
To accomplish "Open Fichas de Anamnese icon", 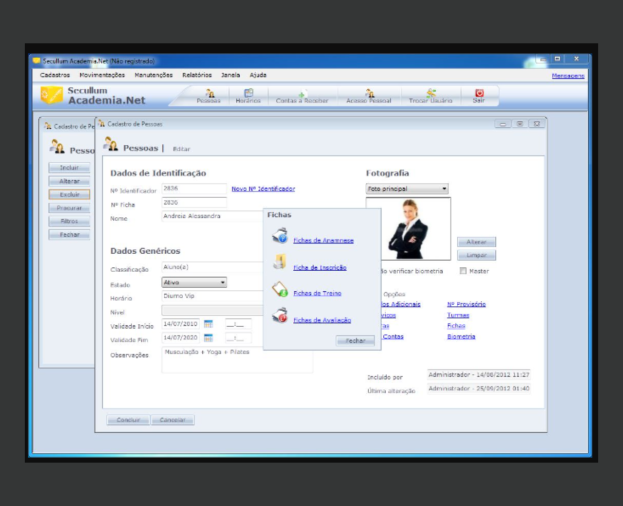I will pos(280,236).
